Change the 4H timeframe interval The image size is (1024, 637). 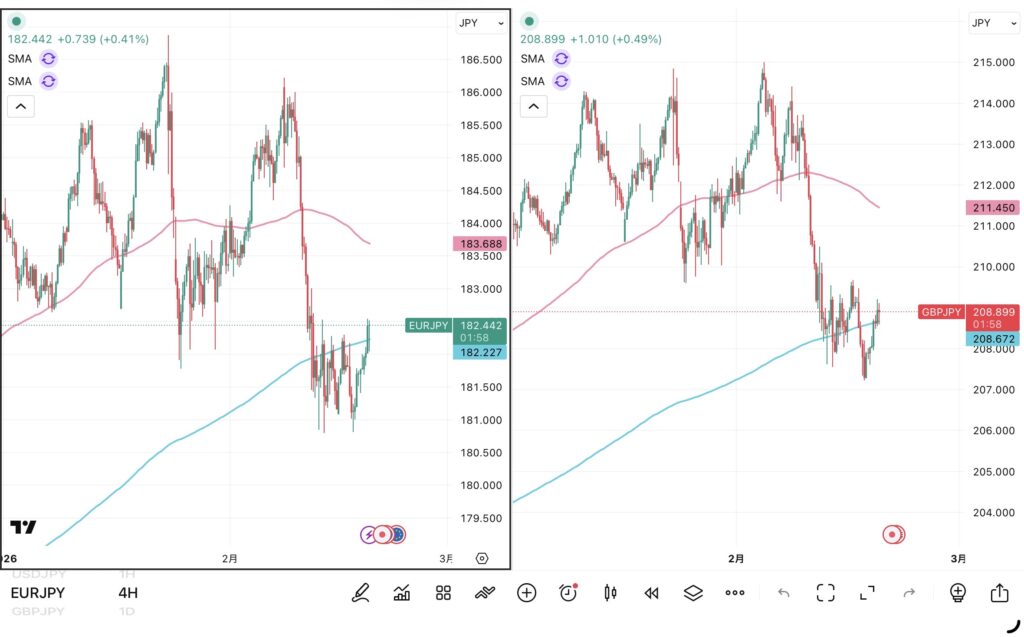[128, 593]
